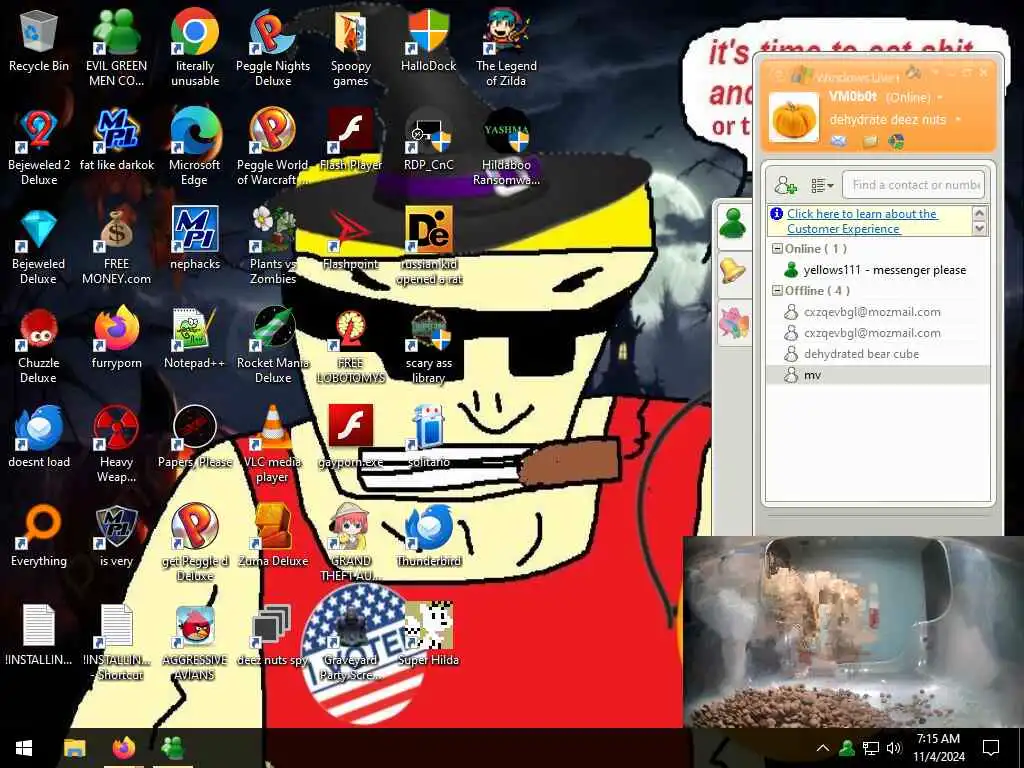Click the Windows Start button
Screen dimensions: 1024x768
pyautogui.click(x=24, y=748)
